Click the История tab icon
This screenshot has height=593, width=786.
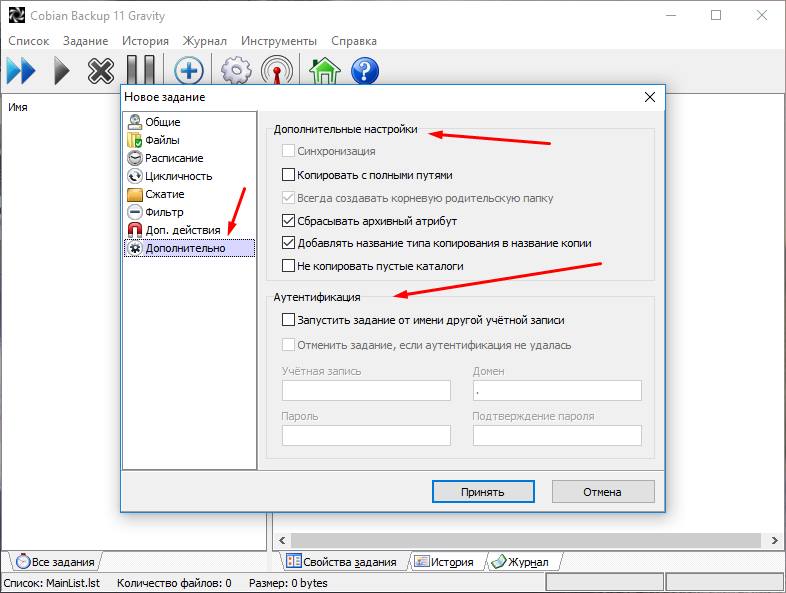pos(422,561)
